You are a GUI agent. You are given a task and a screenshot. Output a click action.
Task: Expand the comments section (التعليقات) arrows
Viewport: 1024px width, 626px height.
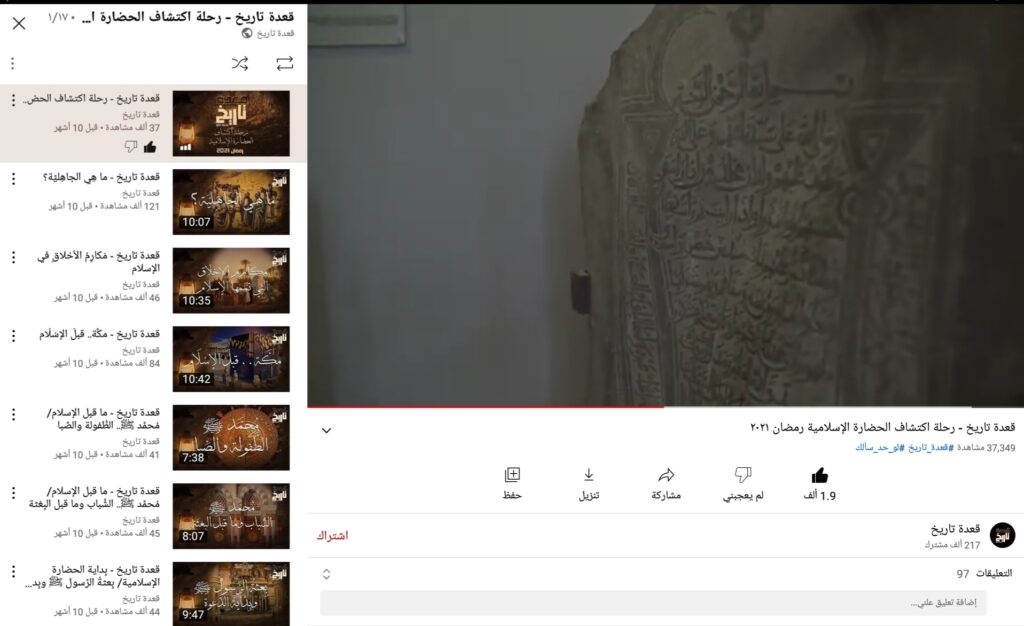pos(326,574)
